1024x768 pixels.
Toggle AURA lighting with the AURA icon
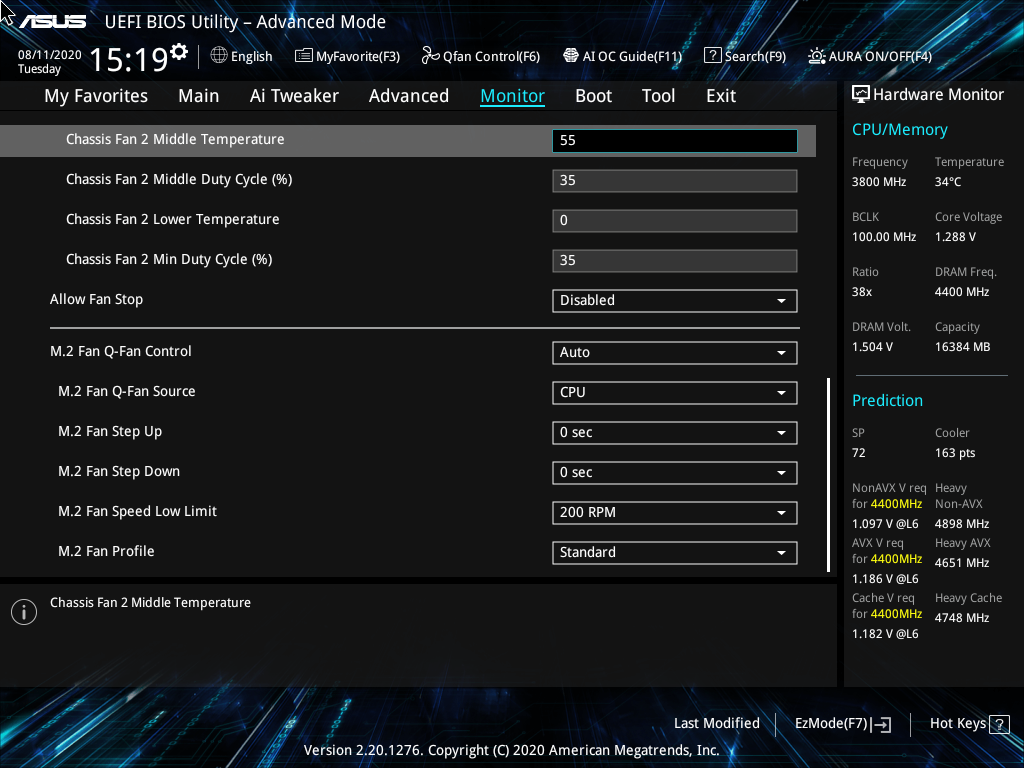click(819, 56)
